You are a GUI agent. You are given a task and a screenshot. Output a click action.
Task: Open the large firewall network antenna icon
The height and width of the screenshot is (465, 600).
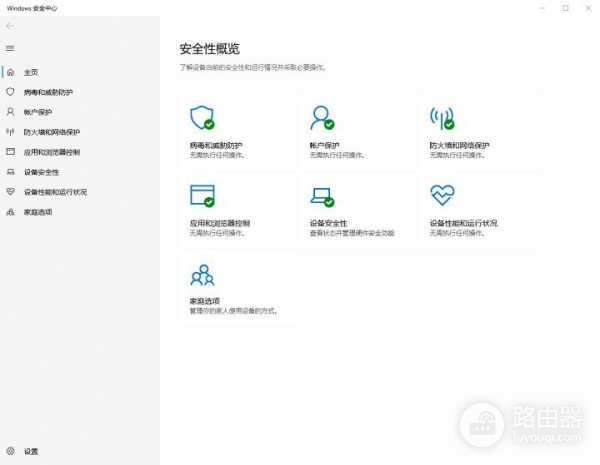coord(442,118)
